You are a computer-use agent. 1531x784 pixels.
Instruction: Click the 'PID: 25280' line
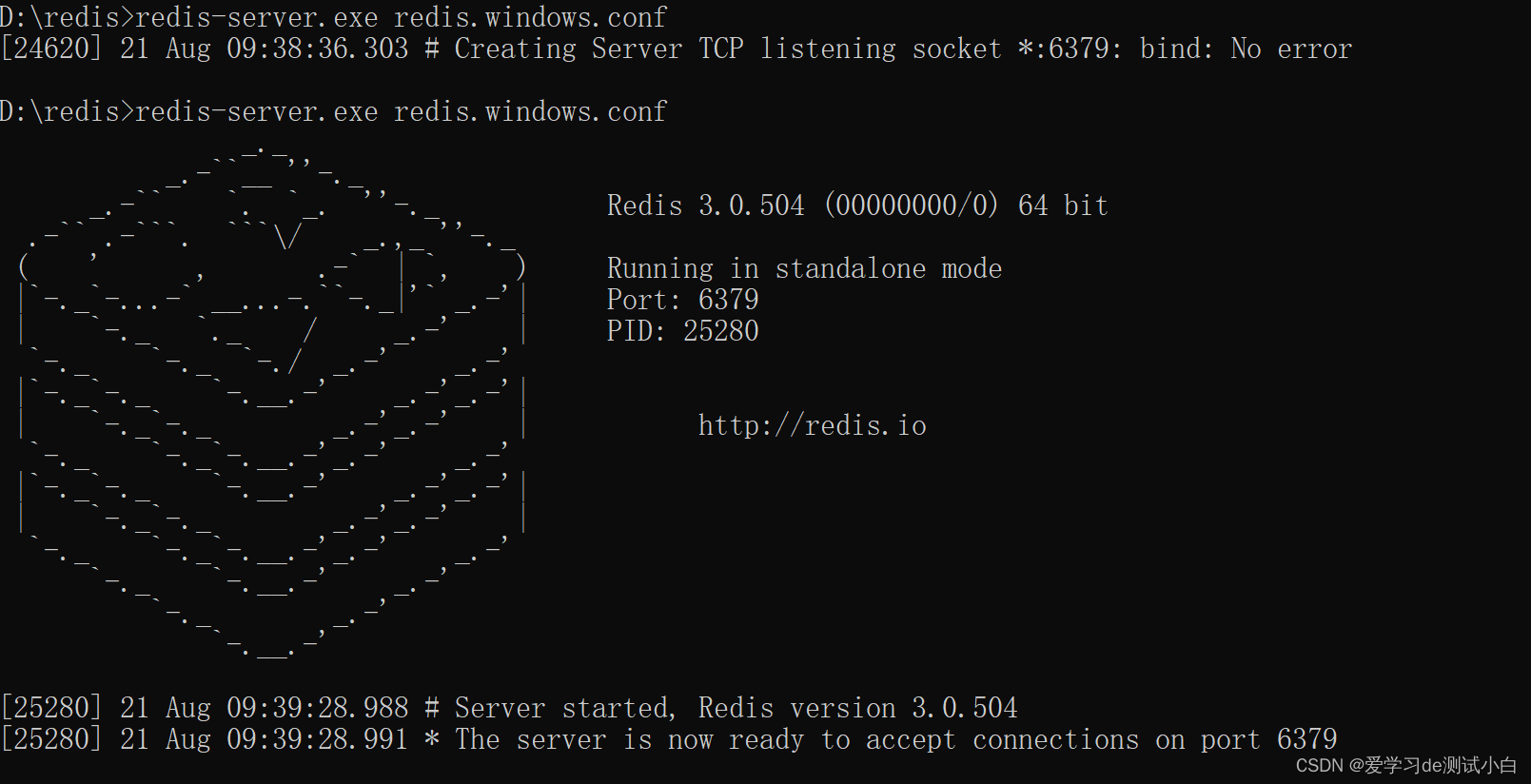[682, 331]
